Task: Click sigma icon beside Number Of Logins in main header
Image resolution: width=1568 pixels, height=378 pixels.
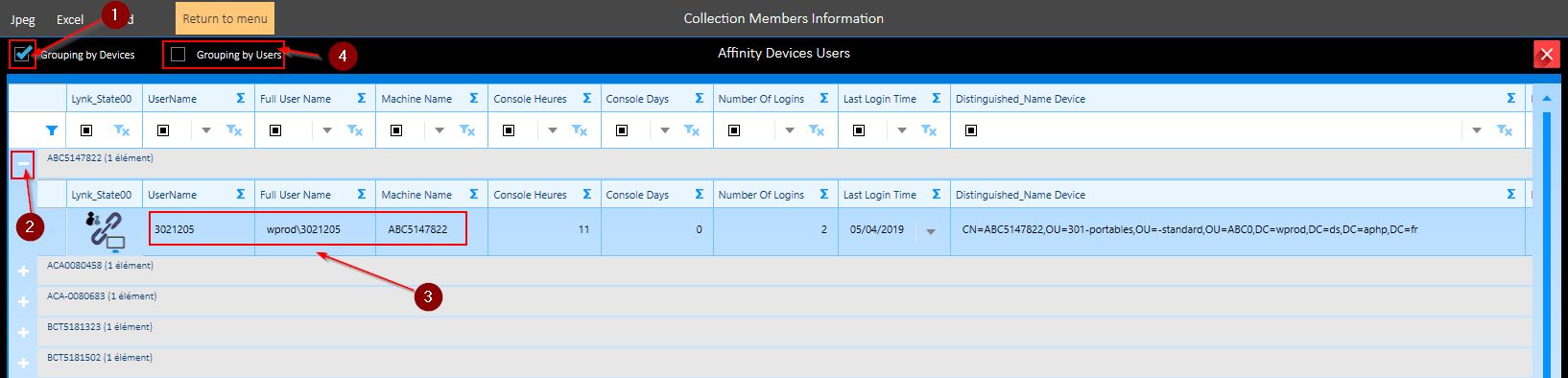Action: (824, 99)
